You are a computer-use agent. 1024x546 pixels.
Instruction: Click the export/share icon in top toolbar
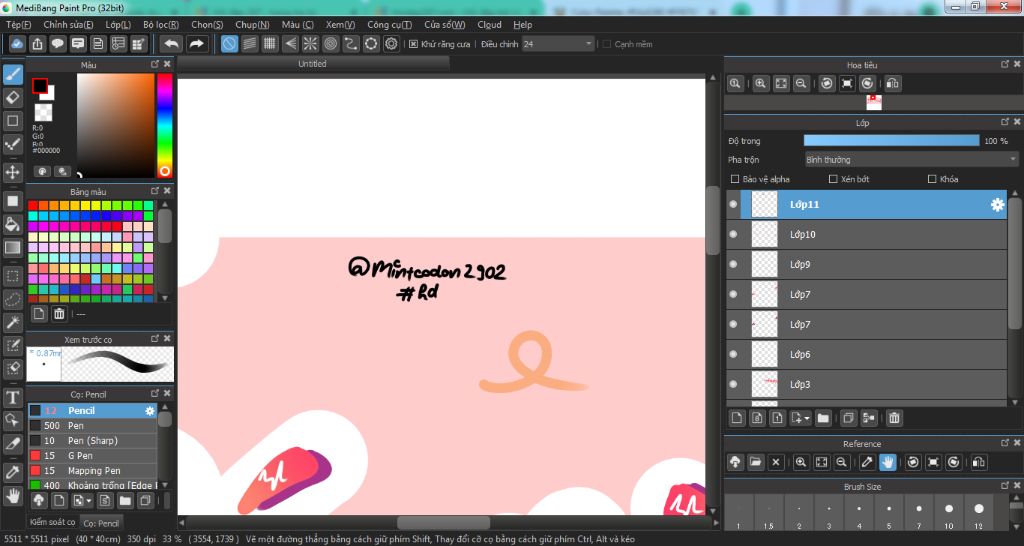37,44
